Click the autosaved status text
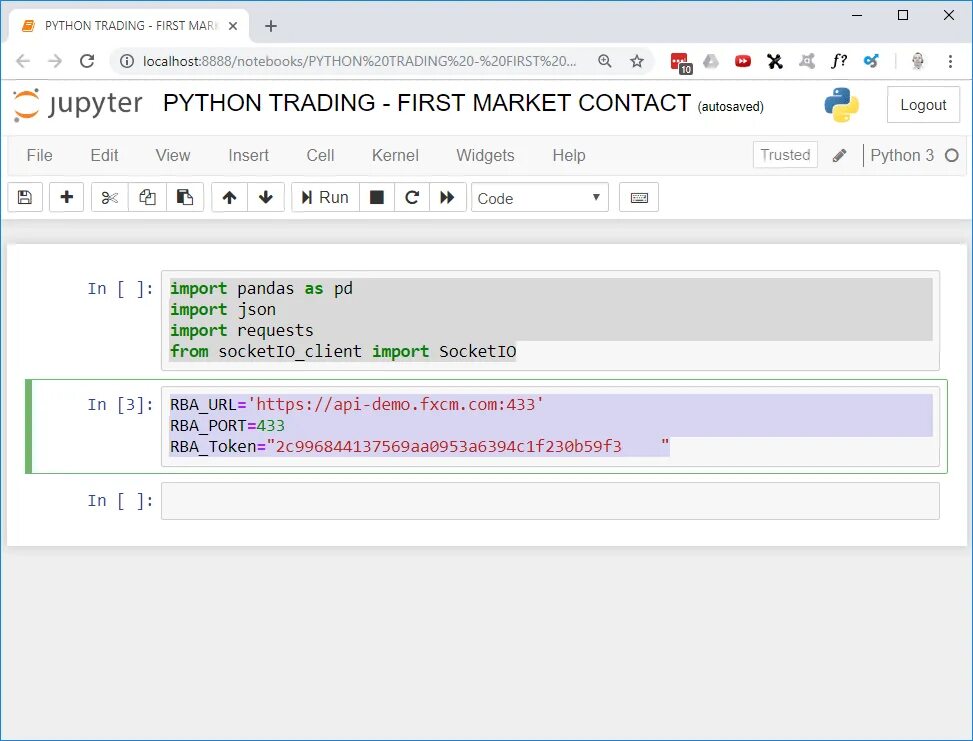The height and width of the screenshot is (741, 973). [x=730, y=106]
